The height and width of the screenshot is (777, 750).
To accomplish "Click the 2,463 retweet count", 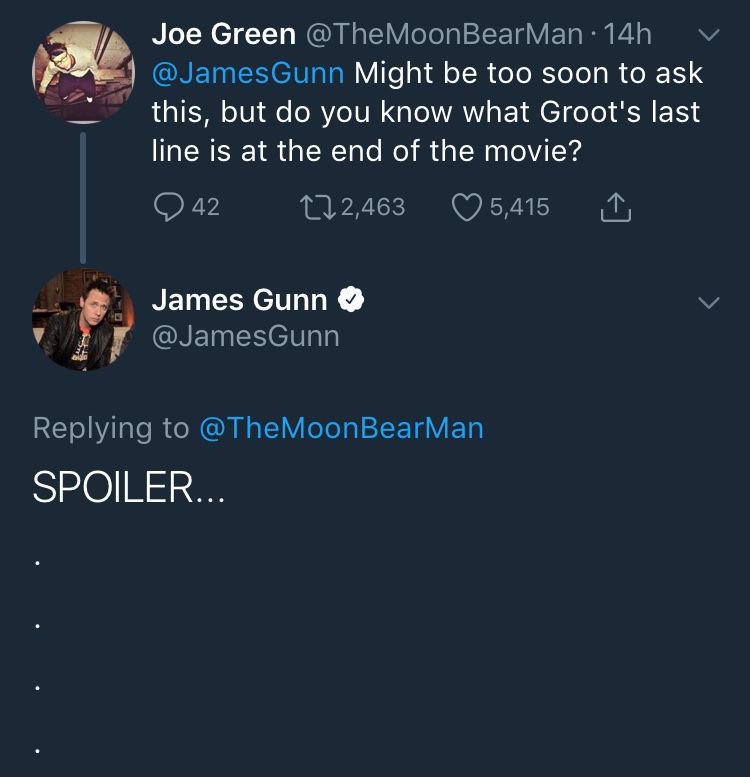I will pos(372,207).
